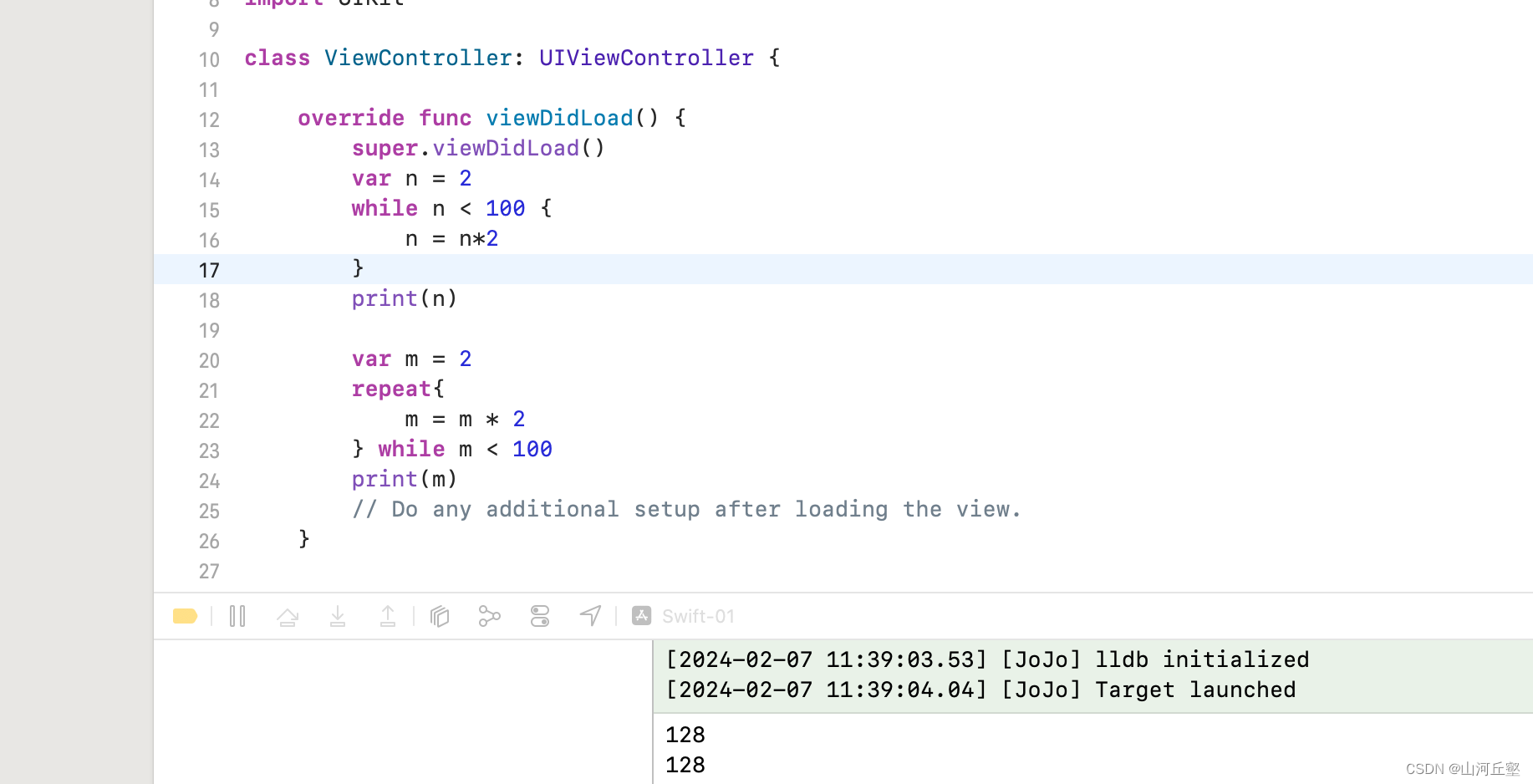1533x784 pixels.
Task: Click the text 'class ViewController: UIViewController {'
Action: (x=512, y=59)
